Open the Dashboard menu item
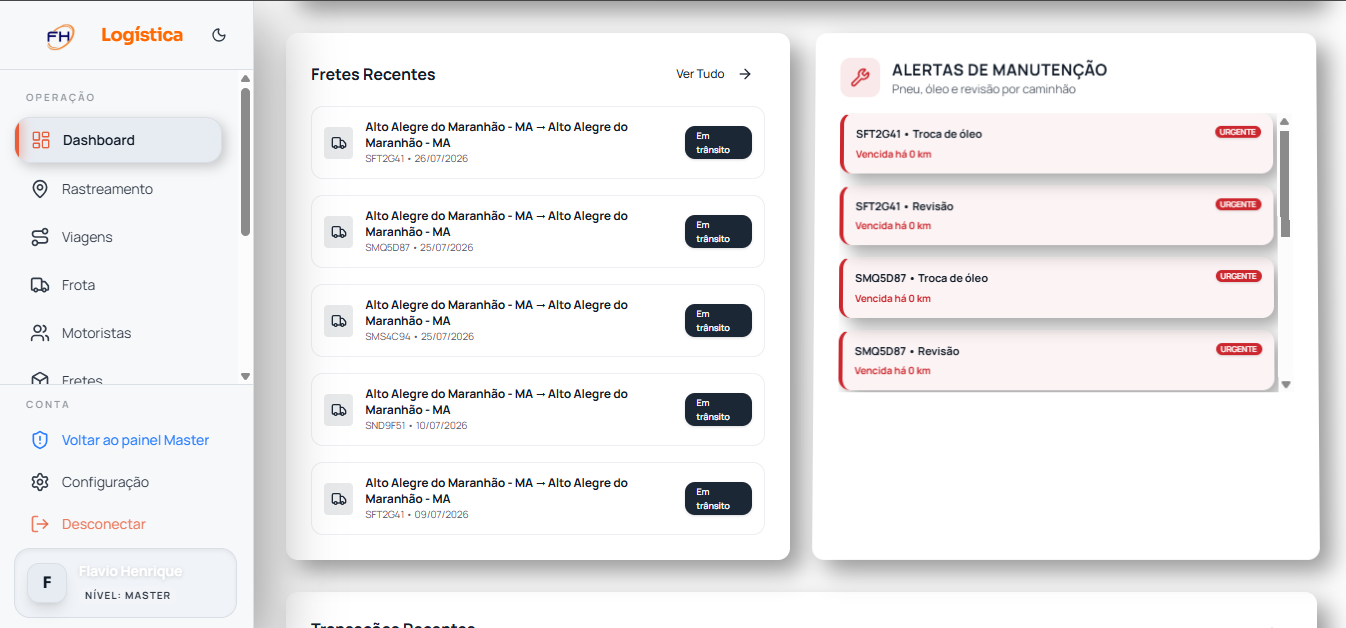Viewport: 1346px width, 628px height. 118,140
